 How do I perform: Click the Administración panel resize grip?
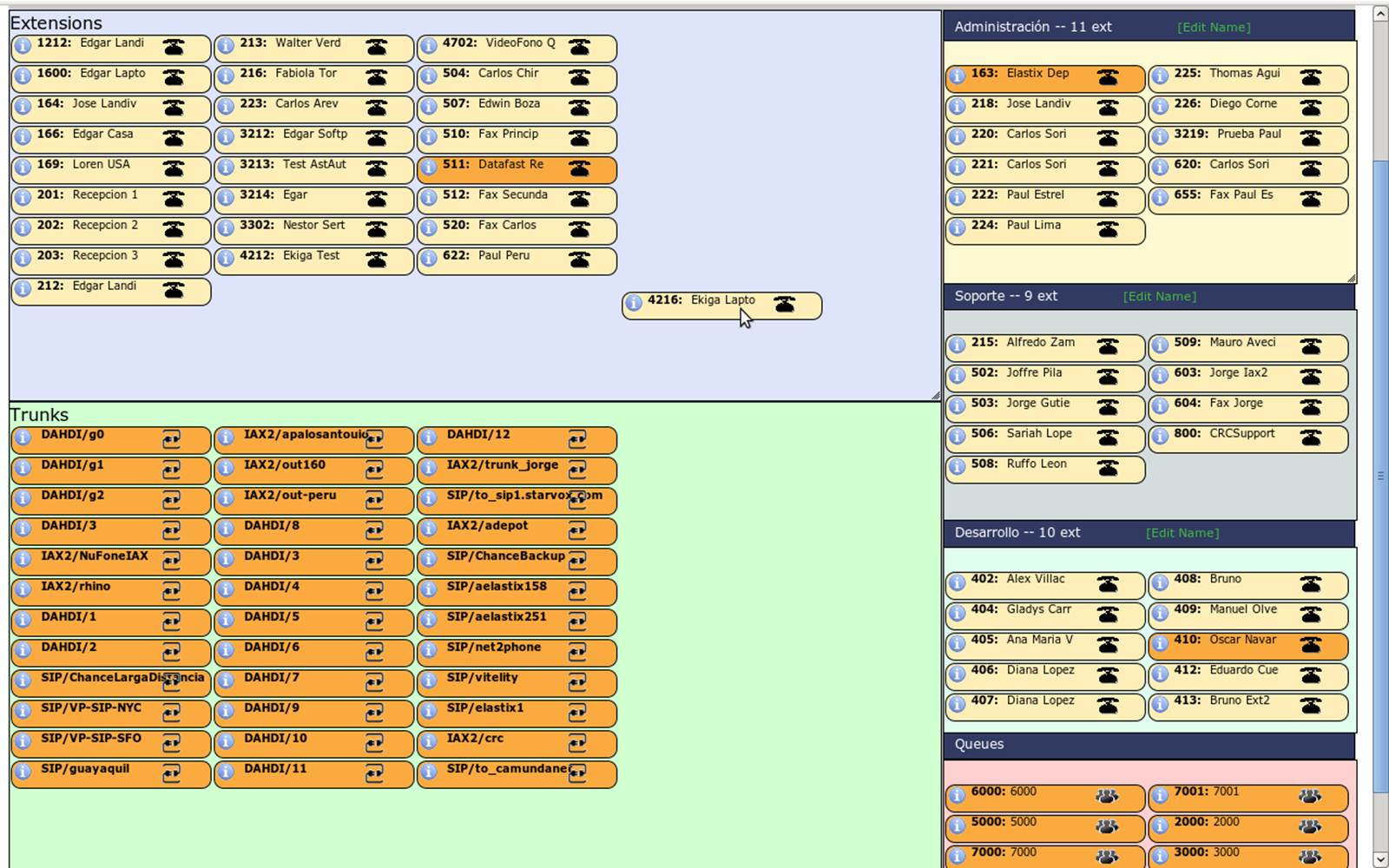(x=1351, y=278)
